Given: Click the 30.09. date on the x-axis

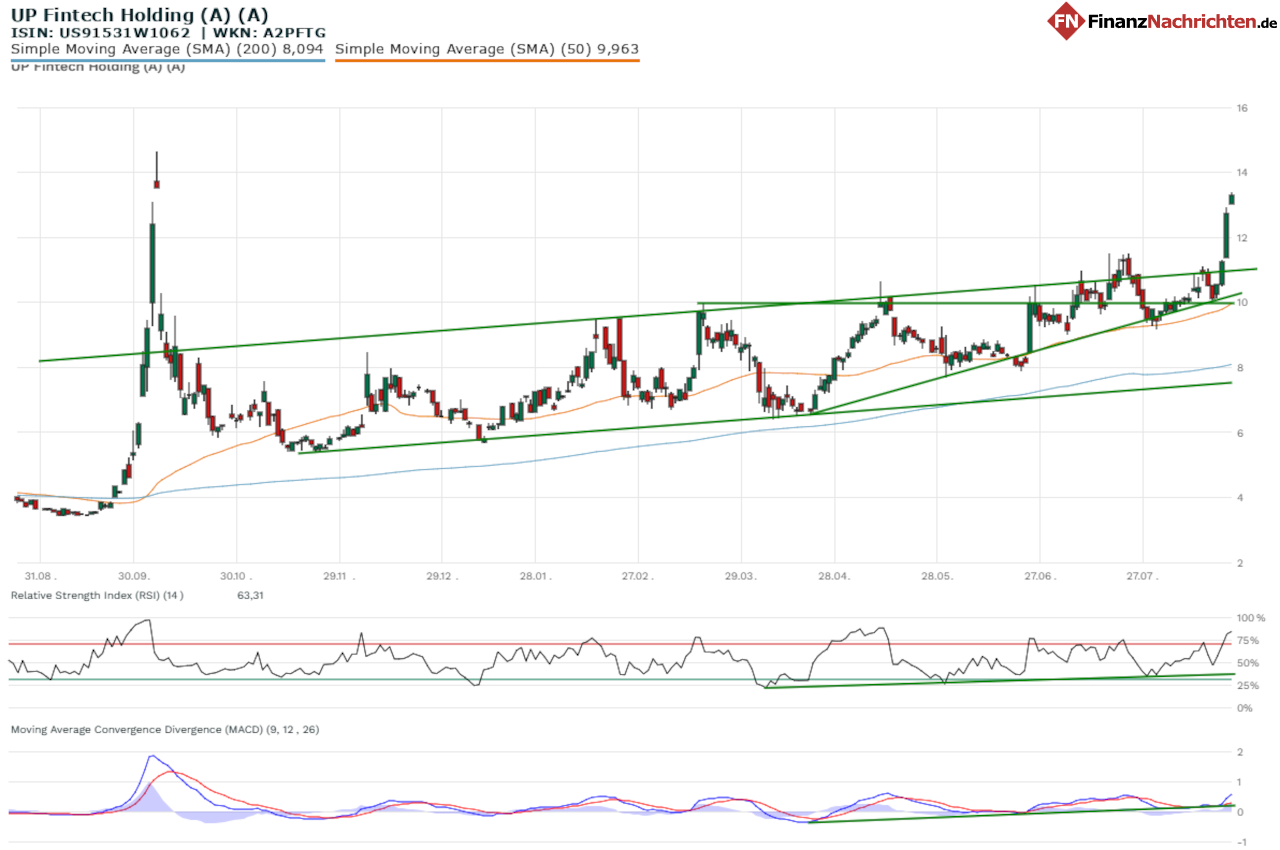Looking at the screenshot, I should click(x=134, y=577).
